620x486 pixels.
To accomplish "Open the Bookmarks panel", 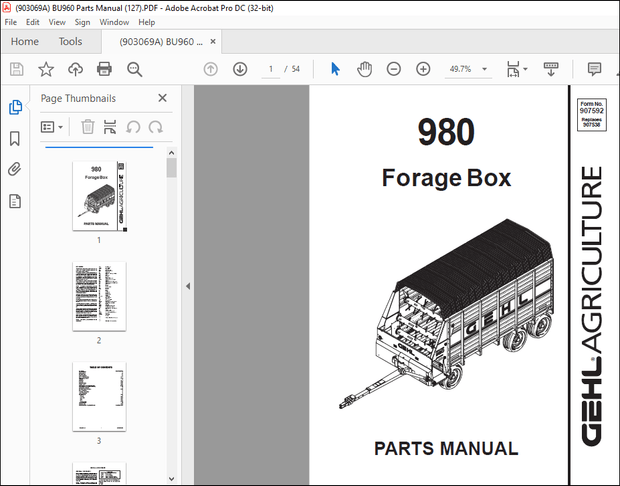I will click(x=15, y=138).
